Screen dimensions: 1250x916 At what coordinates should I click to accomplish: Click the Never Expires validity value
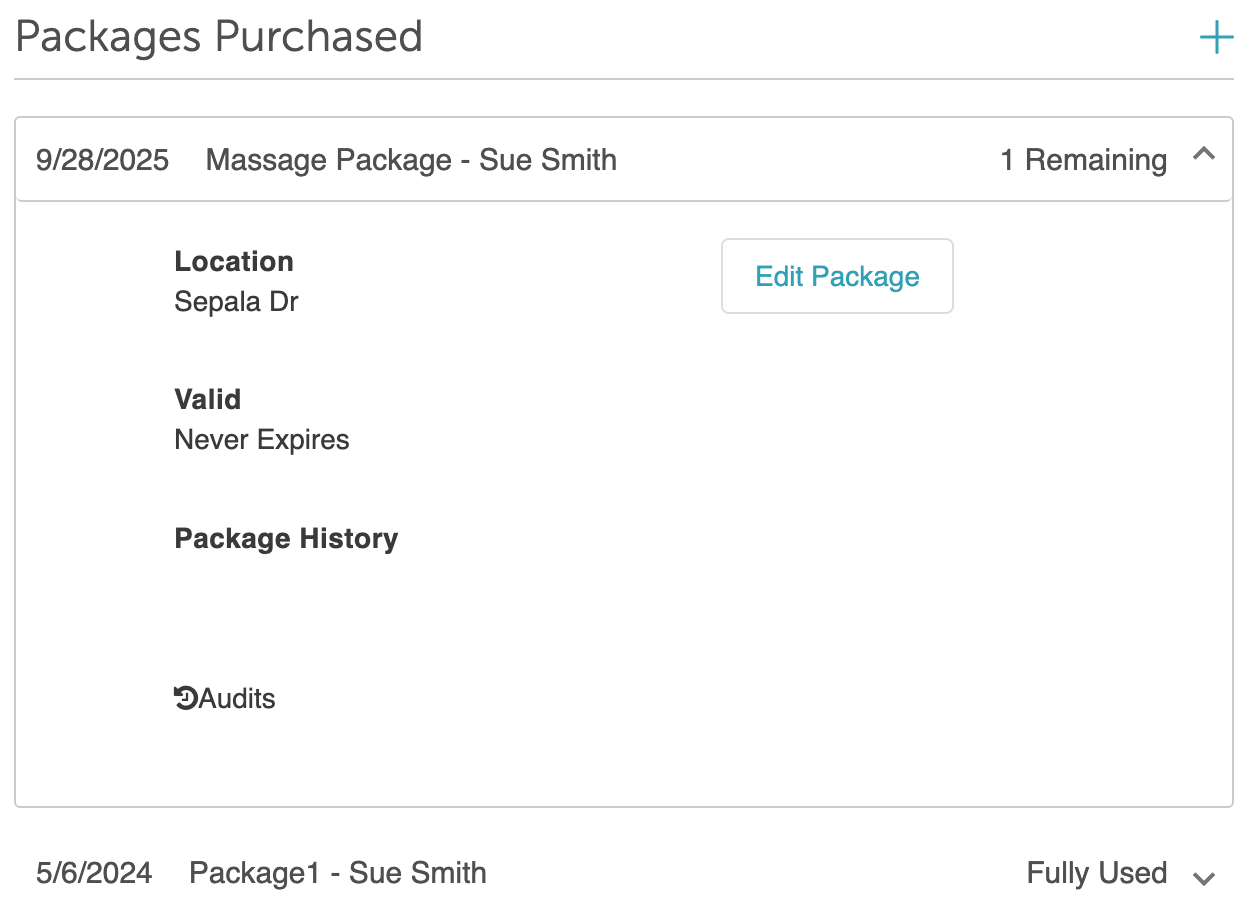262,439
